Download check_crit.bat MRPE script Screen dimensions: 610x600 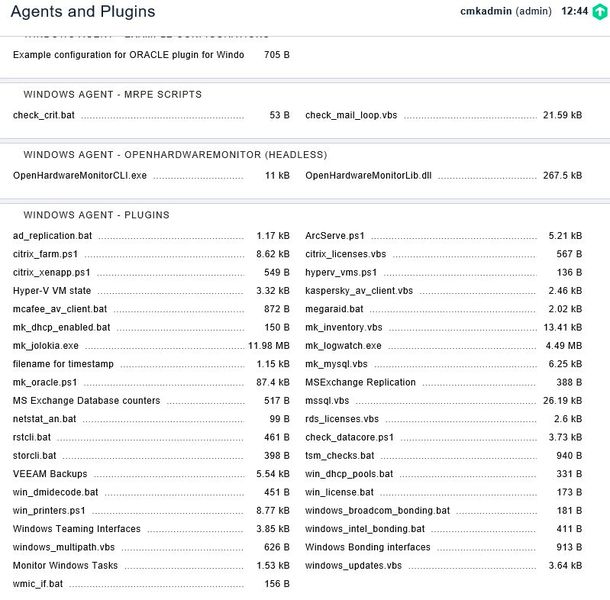44,115
